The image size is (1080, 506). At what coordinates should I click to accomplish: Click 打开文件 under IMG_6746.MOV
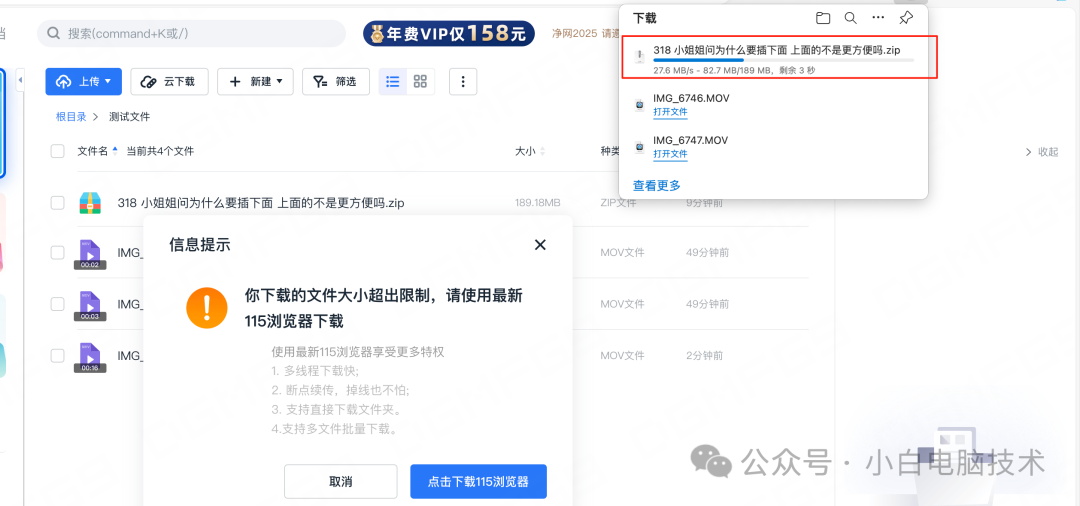tap(670, 112)
